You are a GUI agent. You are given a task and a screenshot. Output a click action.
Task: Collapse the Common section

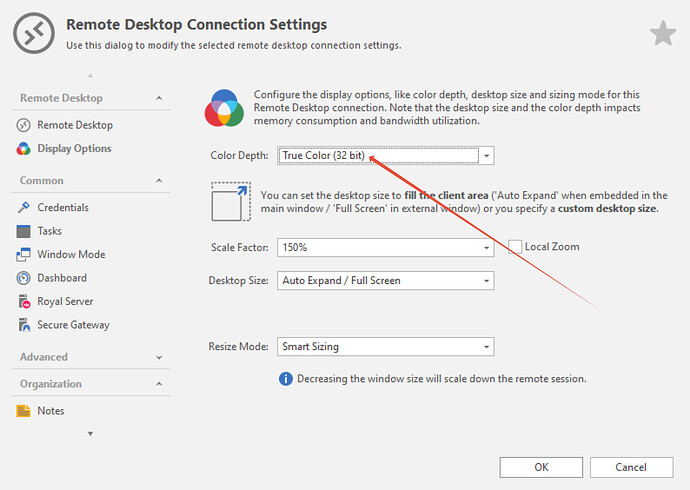[x=159, y=181]
